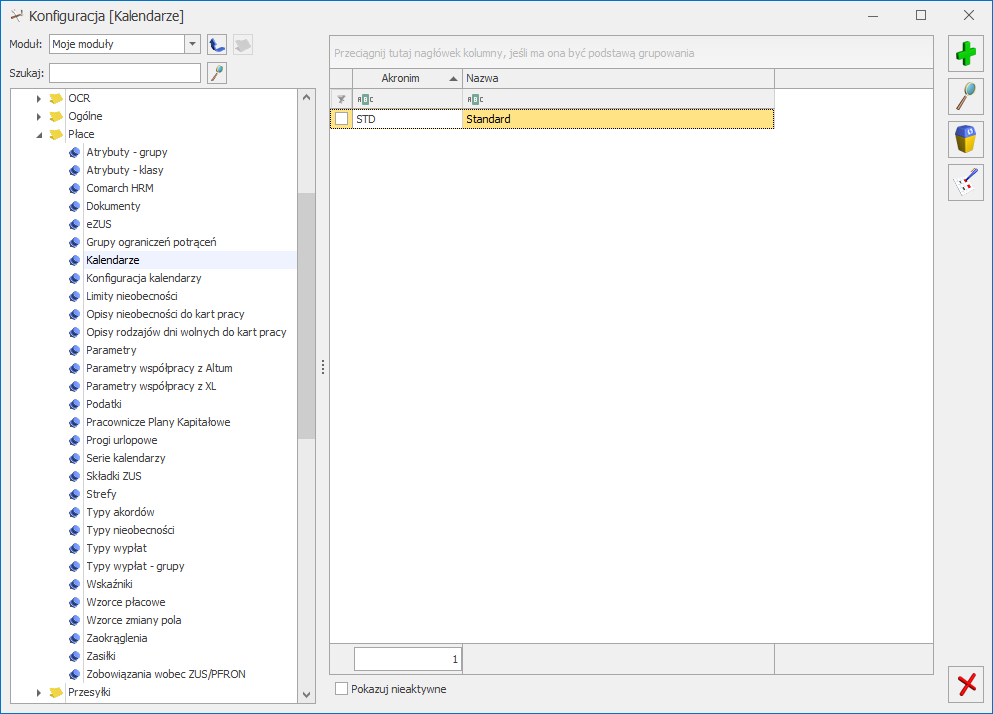Select Opisy nieobecności do kart pracy

pos(165,314)
